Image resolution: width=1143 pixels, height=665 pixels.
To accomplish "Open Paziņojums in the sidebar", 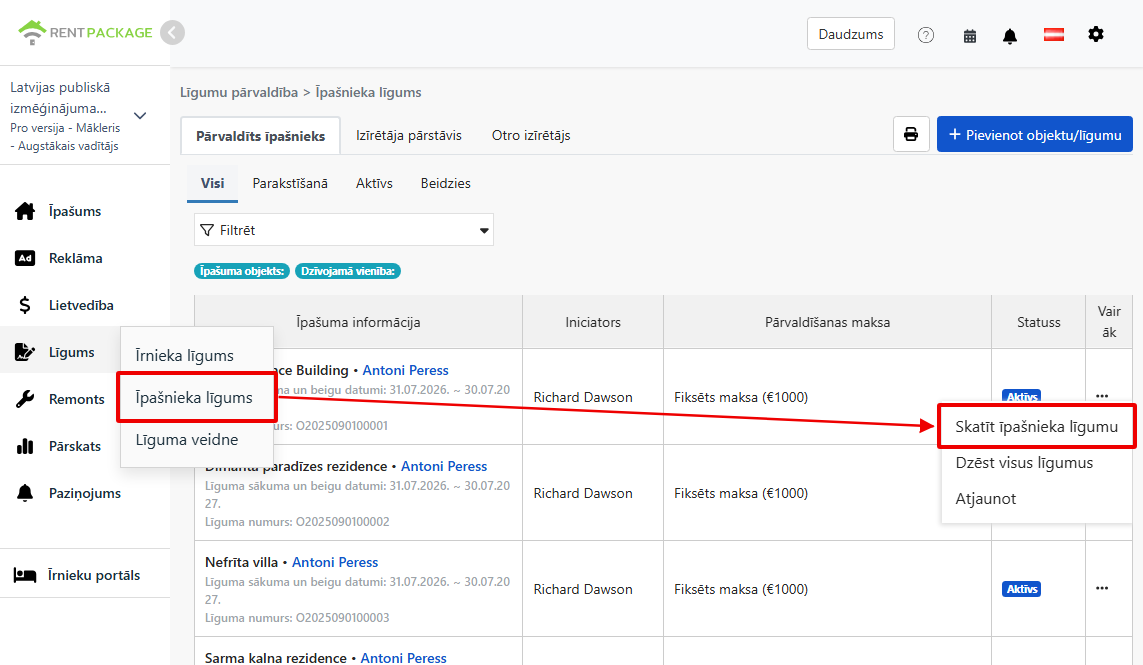I will tap(85, 494).
